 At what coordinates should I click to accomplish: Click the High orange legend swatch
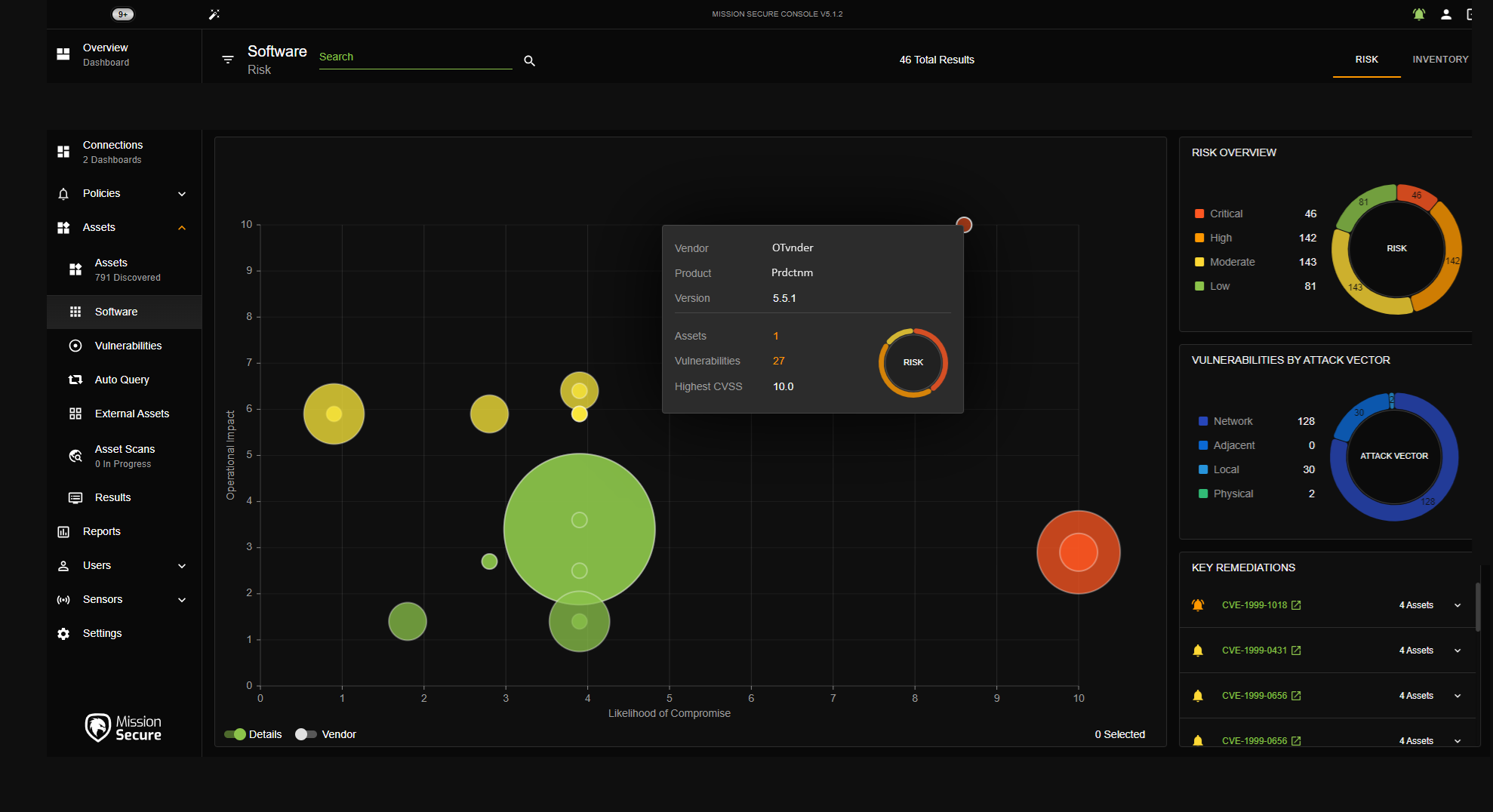[x=1199, y=238]
